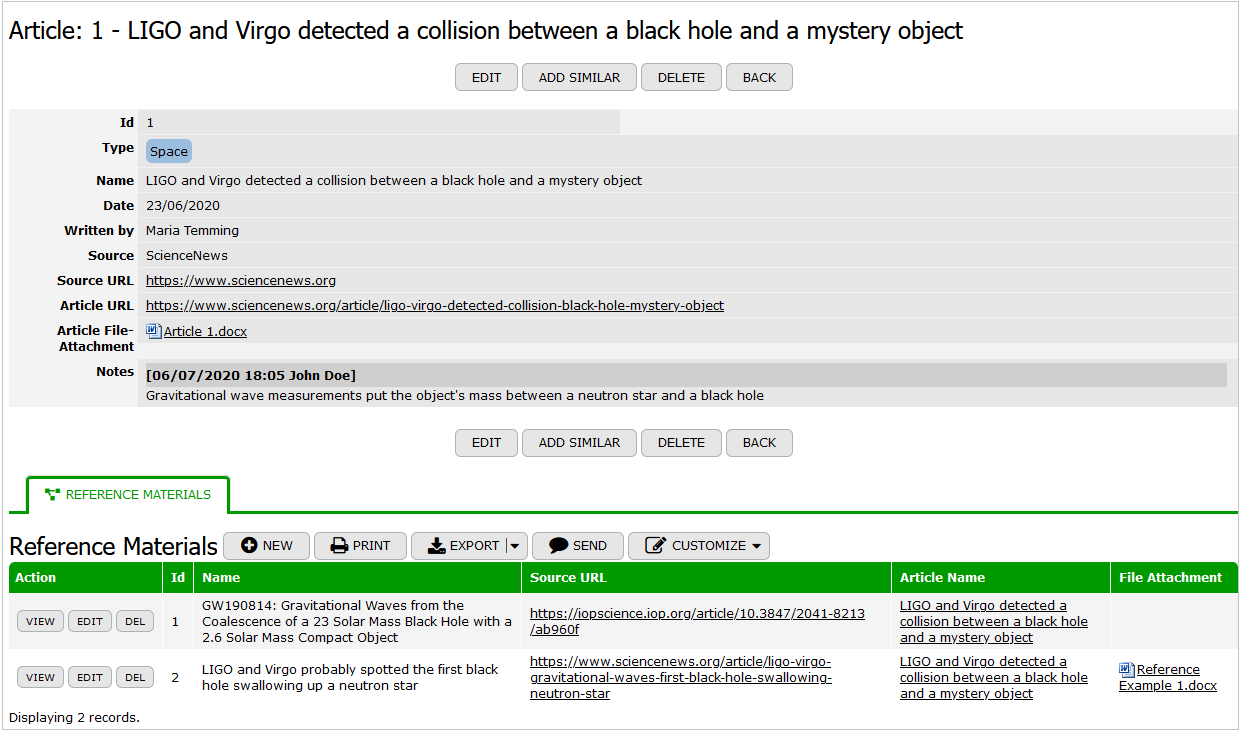Click the Space type tag
Viewport: 1241px width, 735px height.
point(169,151)
